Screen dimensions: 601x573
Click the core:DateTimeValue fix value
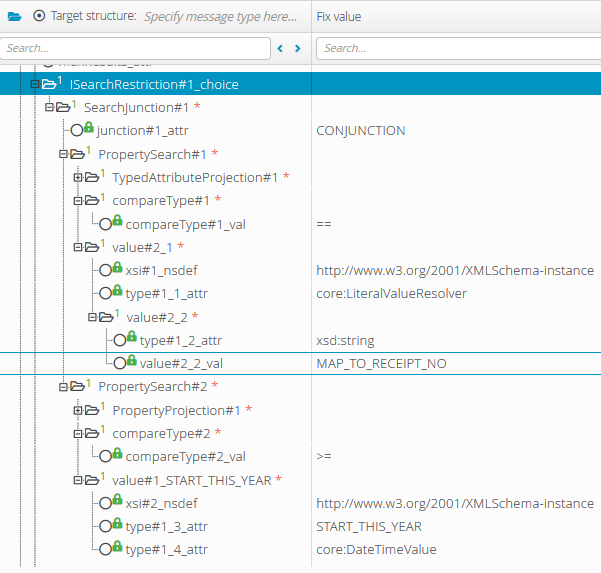pyautogui.click(x=376, y=550)
